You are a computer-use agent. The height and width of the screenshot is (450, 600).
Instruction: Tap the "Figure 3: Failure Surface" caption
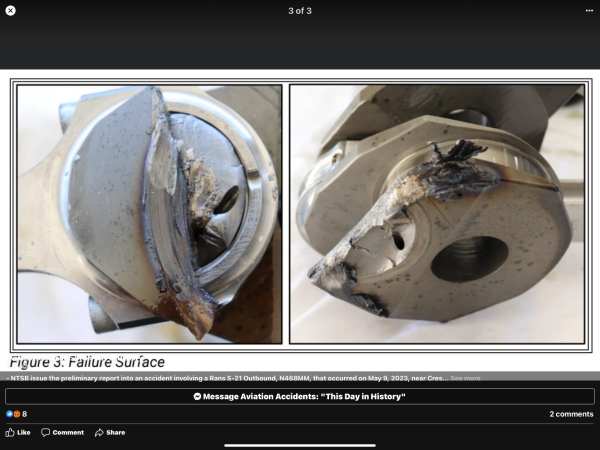point(87,362)
